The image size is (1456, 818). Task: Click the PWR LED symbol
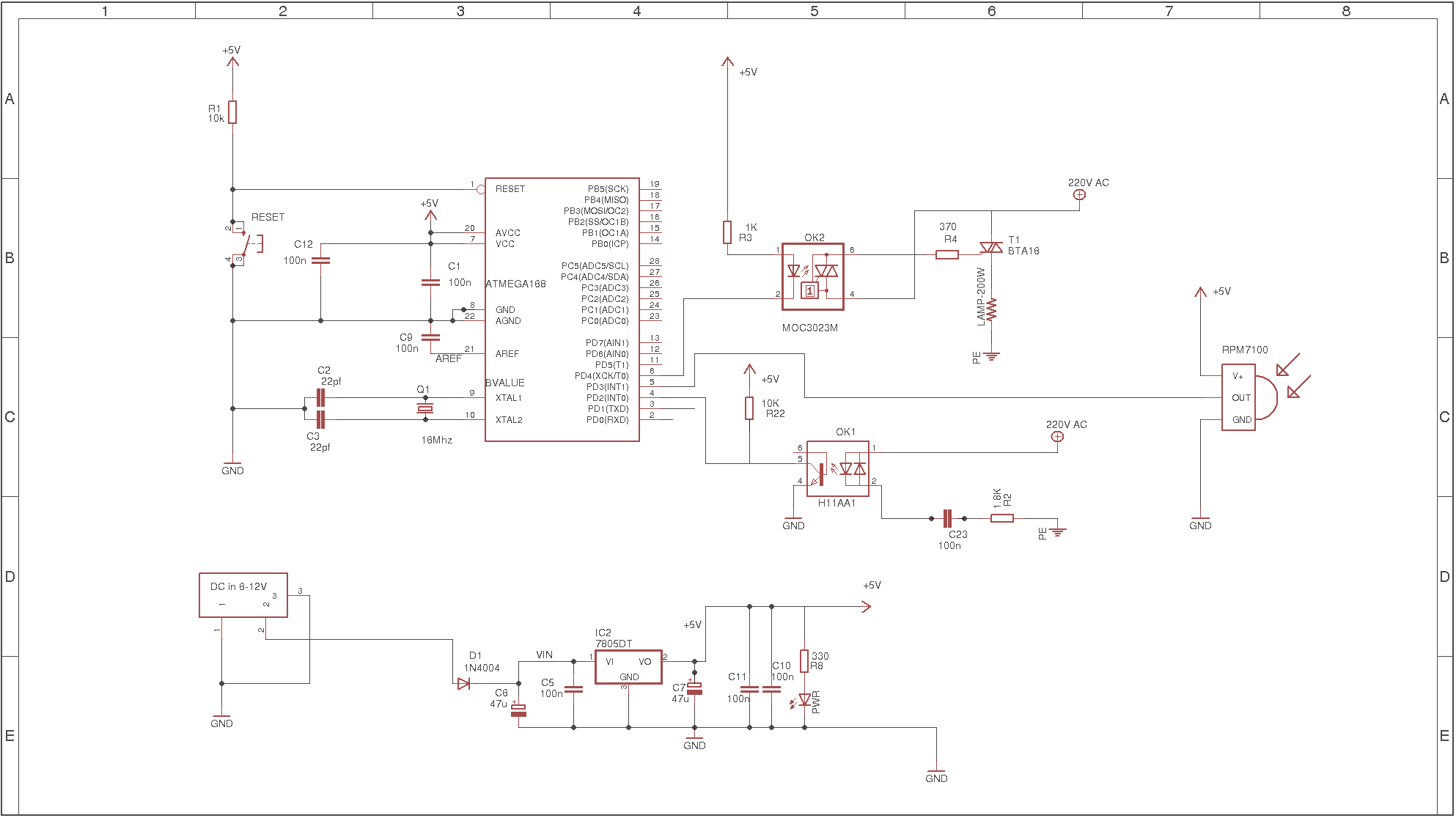(804, 700)
